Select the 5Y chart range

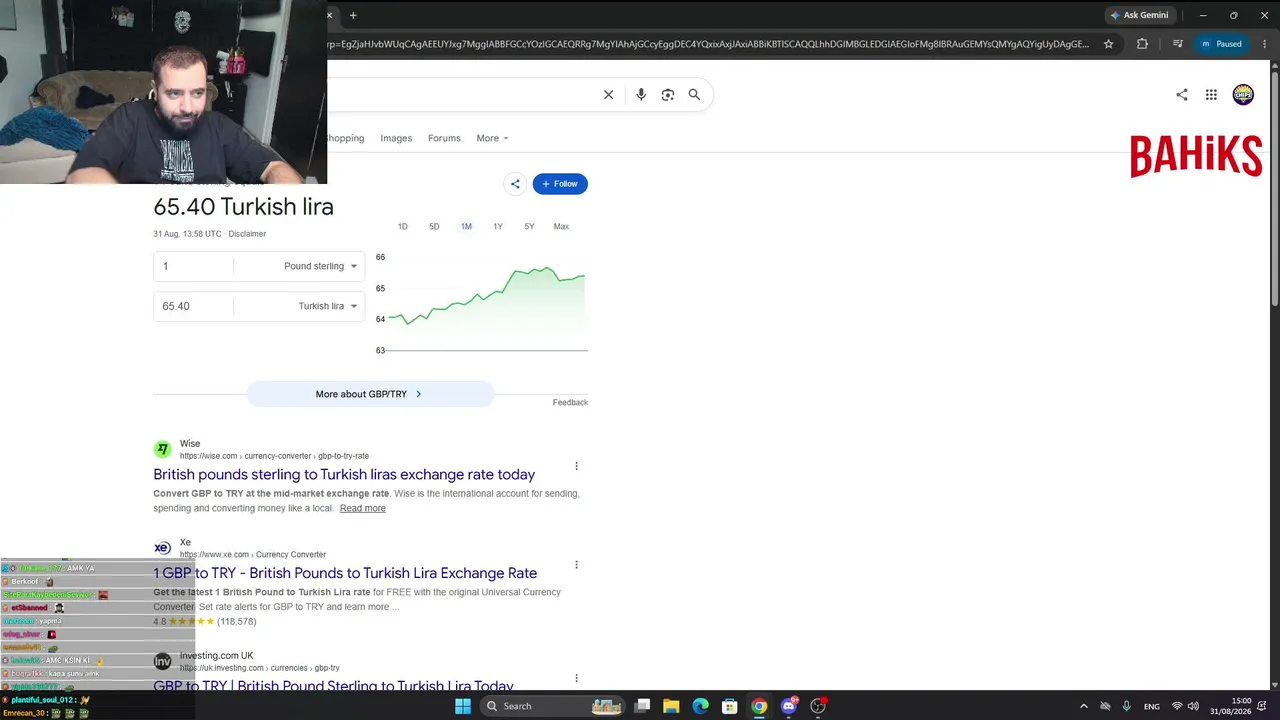tap(529, 226)
